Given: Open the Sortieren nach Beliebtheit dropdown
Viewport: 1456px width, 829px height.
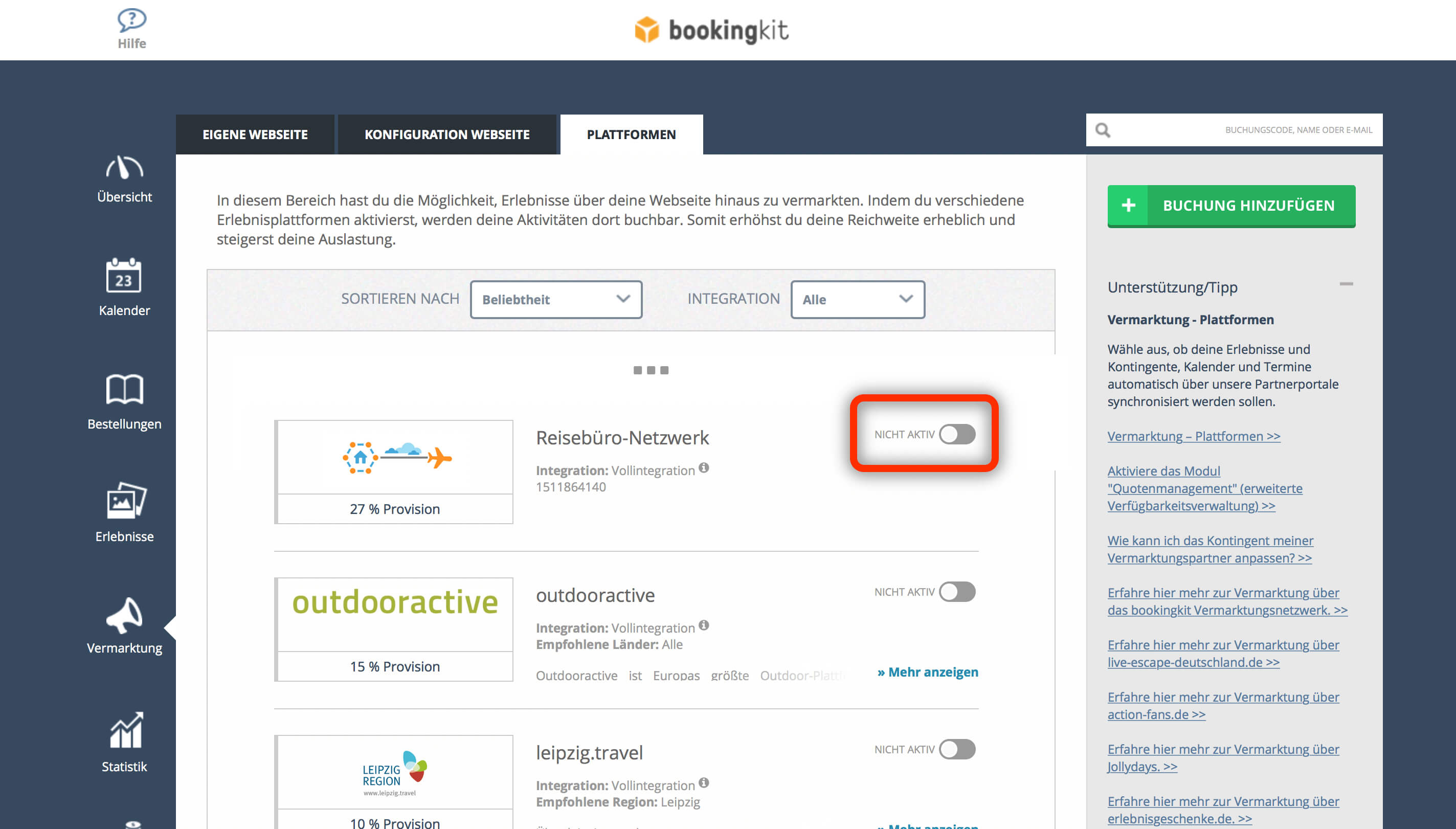Looking at the screenshot, I should [556, 300].
